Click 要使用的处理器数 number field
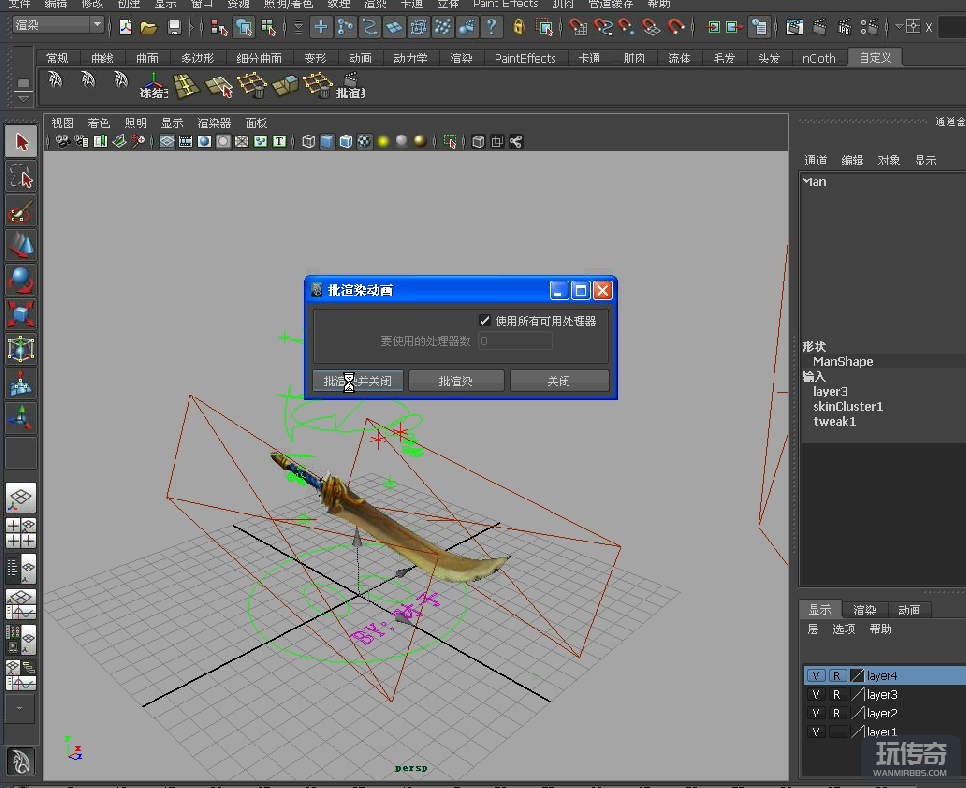 point(516,341)
